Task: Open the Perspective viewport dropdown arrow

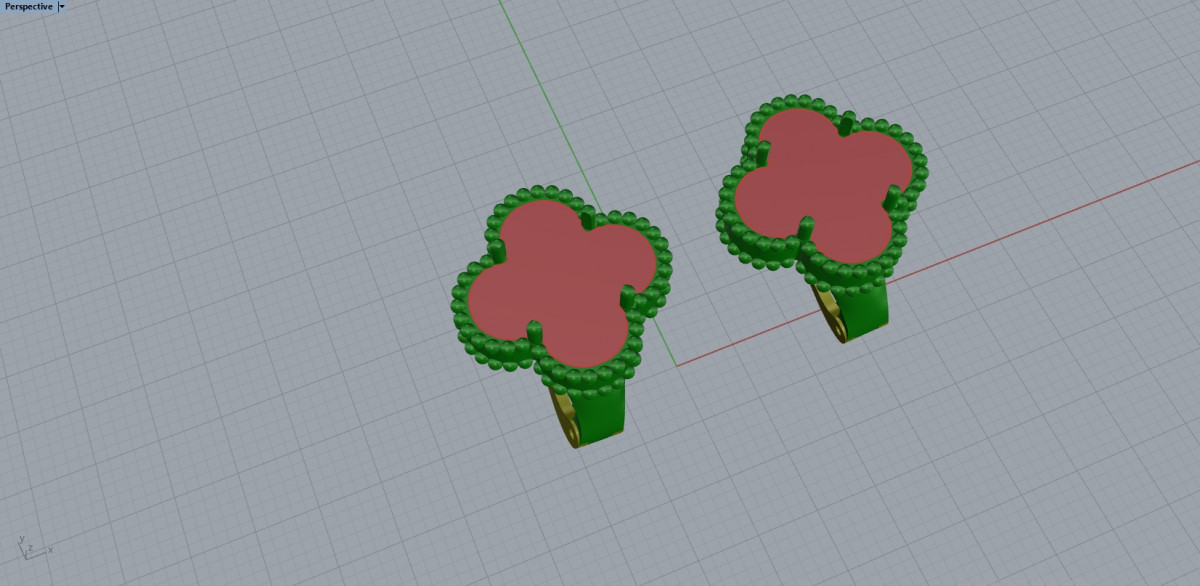Action: coord(62,6)
